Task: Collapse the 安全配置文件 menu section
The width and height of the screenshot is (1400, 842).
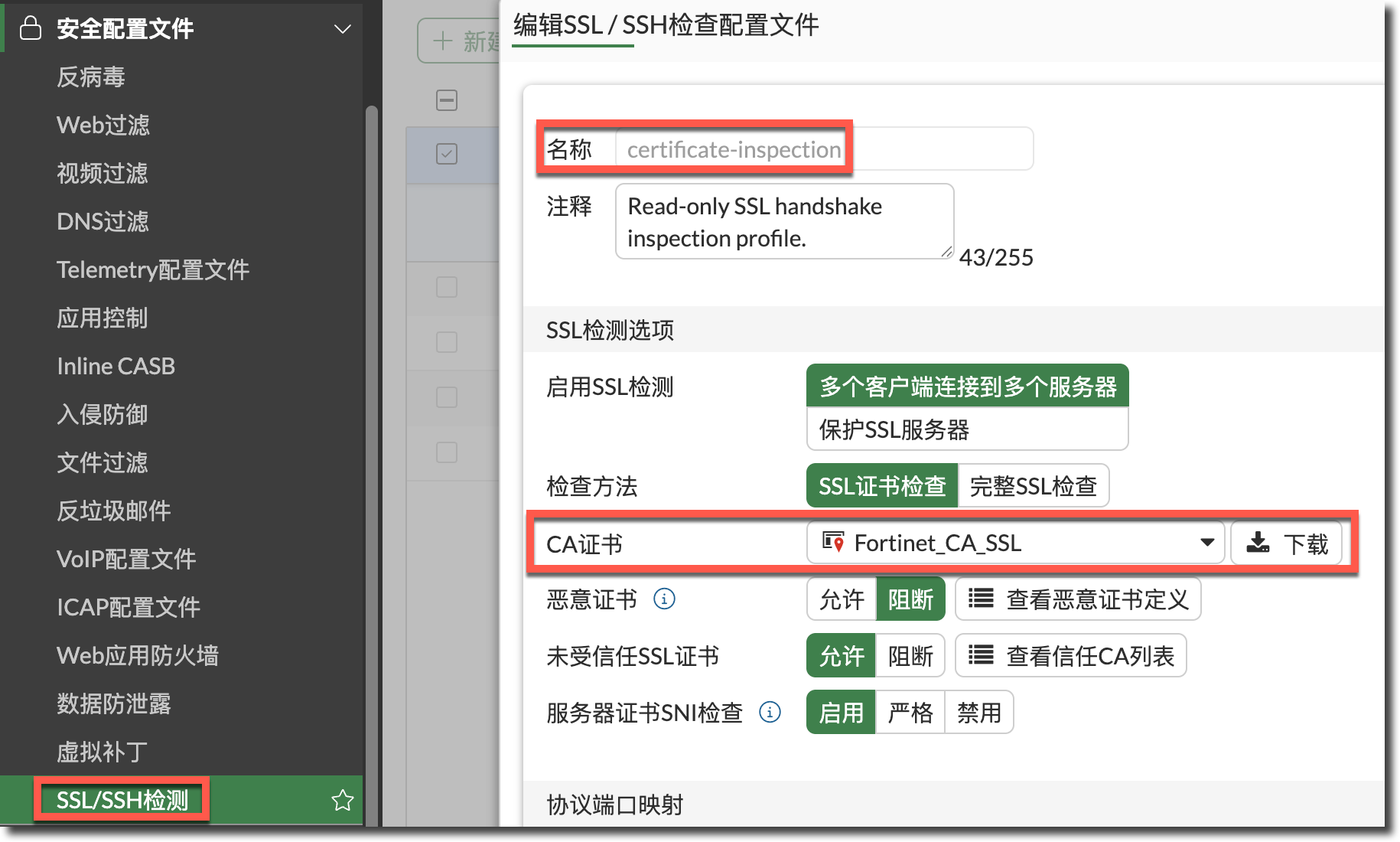Action: [342, 29]
